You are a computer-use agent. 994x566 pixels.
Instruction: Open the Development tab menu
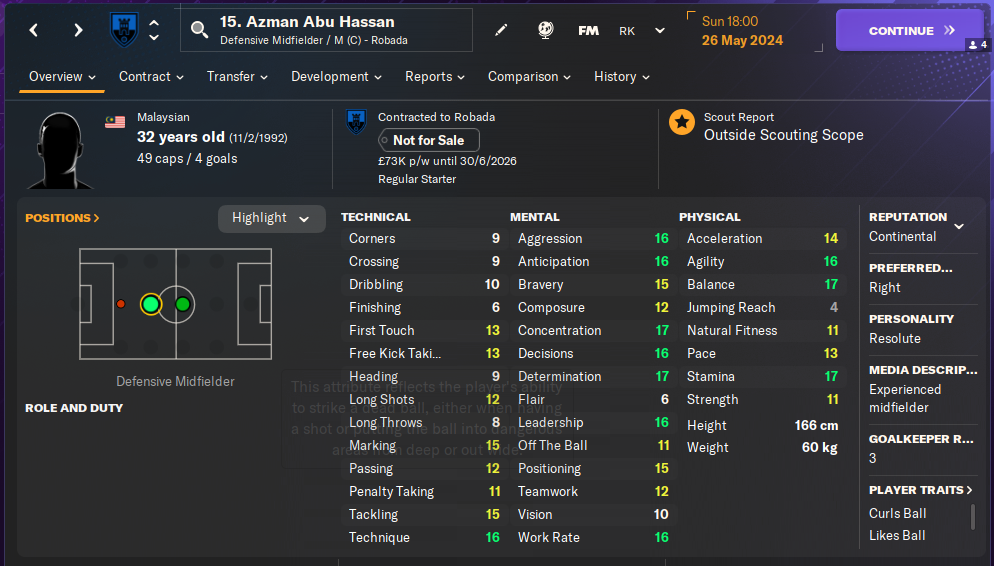[338, 77]
